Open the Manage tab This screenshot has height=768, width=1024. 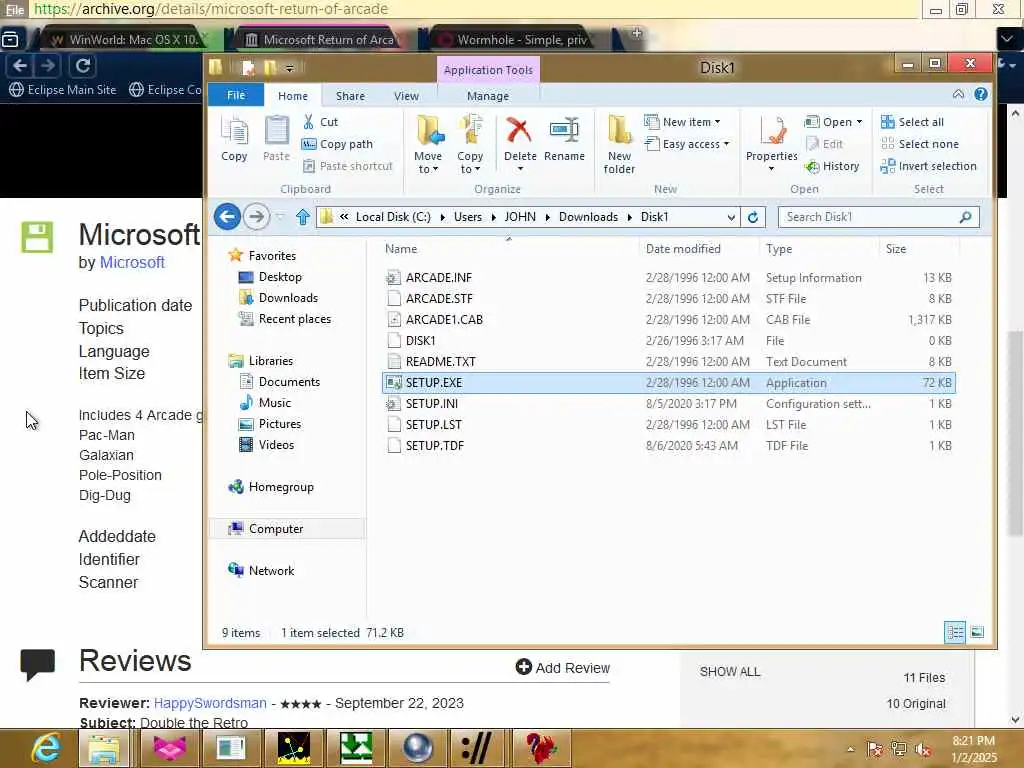pos(488,96)
